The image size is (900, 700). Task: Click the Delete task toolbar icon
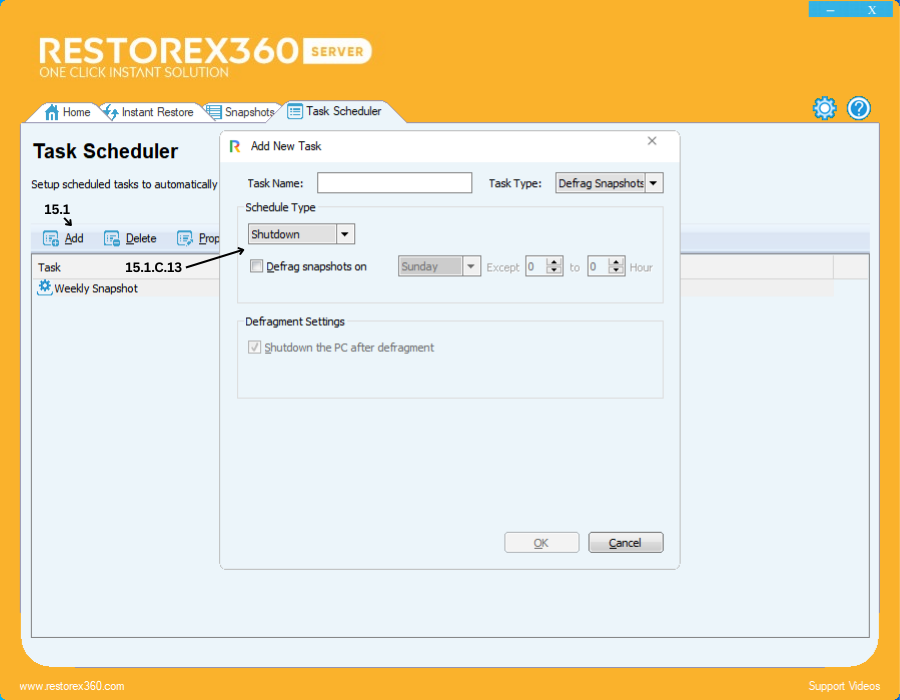[x=112, y=239]
